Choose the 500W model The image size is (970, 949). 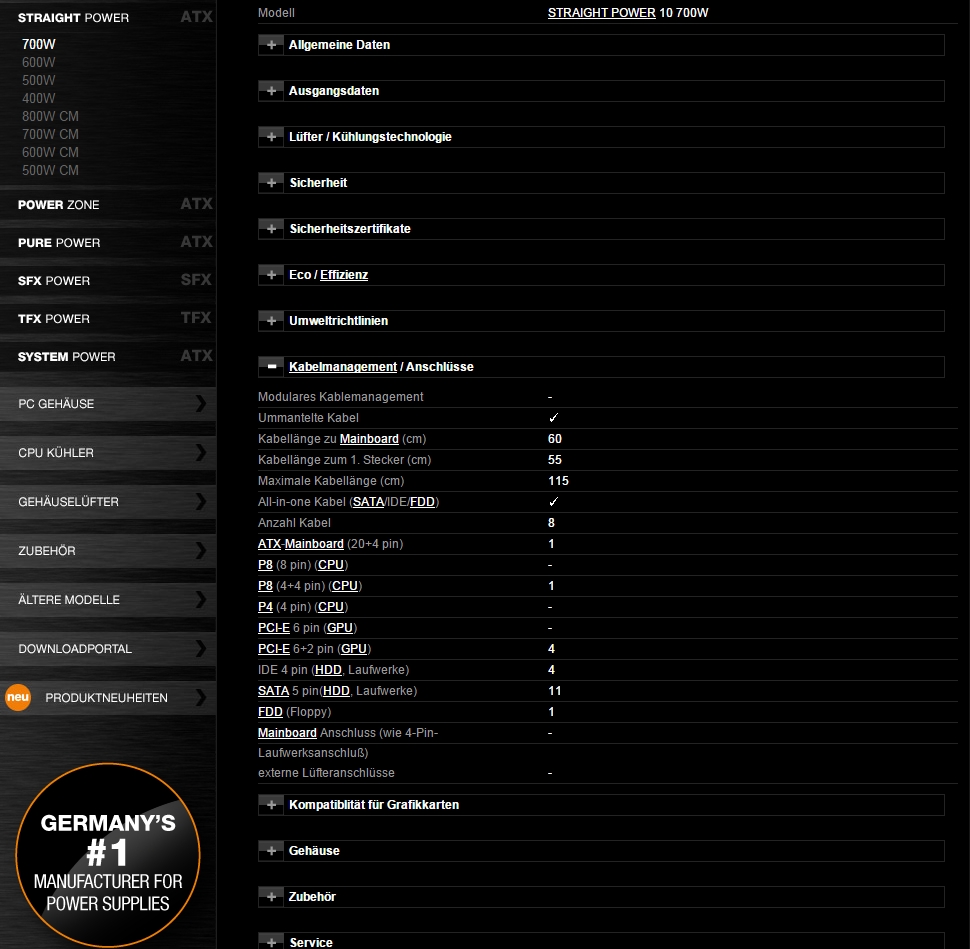click(x=38, y=80)
